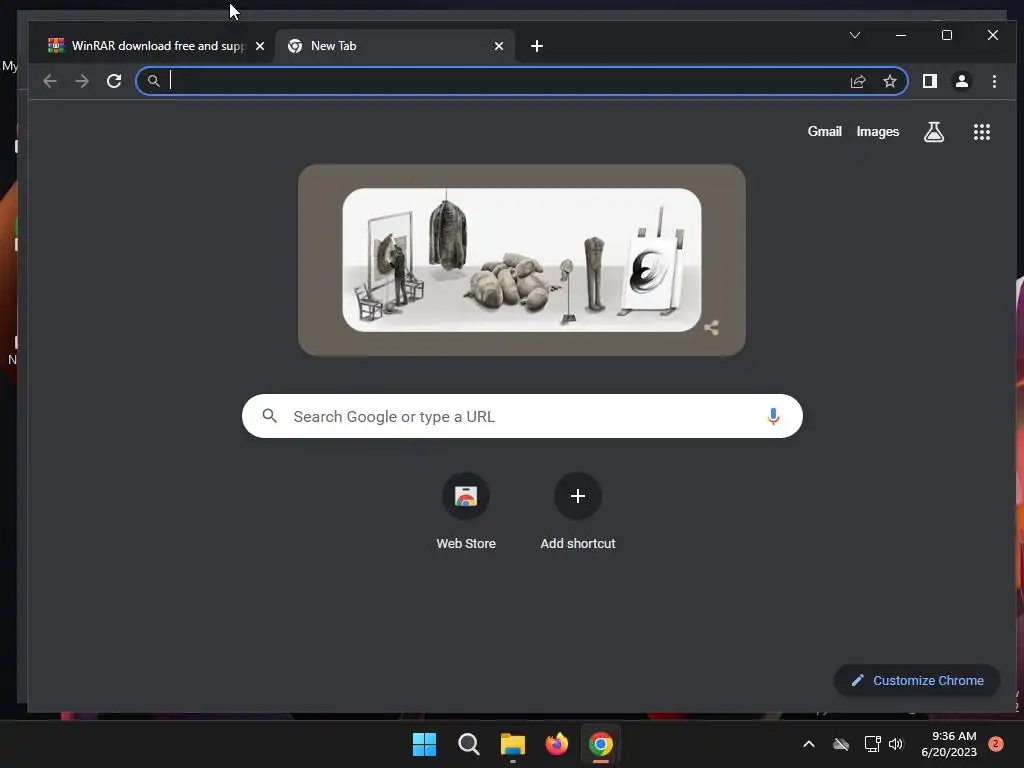Open the Windows Start menu
The height and width of the screenshot is (768, 1024).
tap(424, 744)
